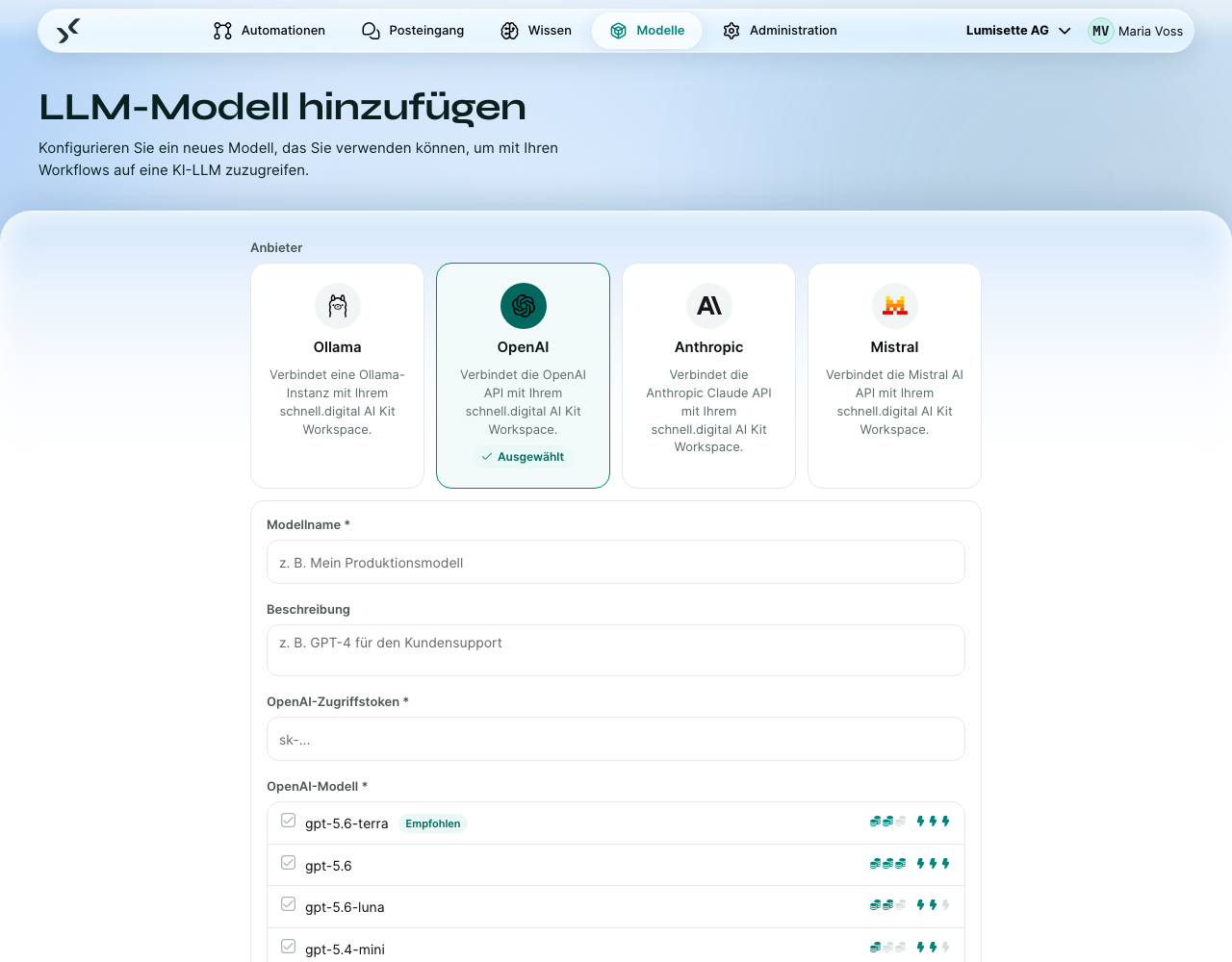Switch to the Wissen section
Viewport: 1232px width, 962px height.
(536, 31)
